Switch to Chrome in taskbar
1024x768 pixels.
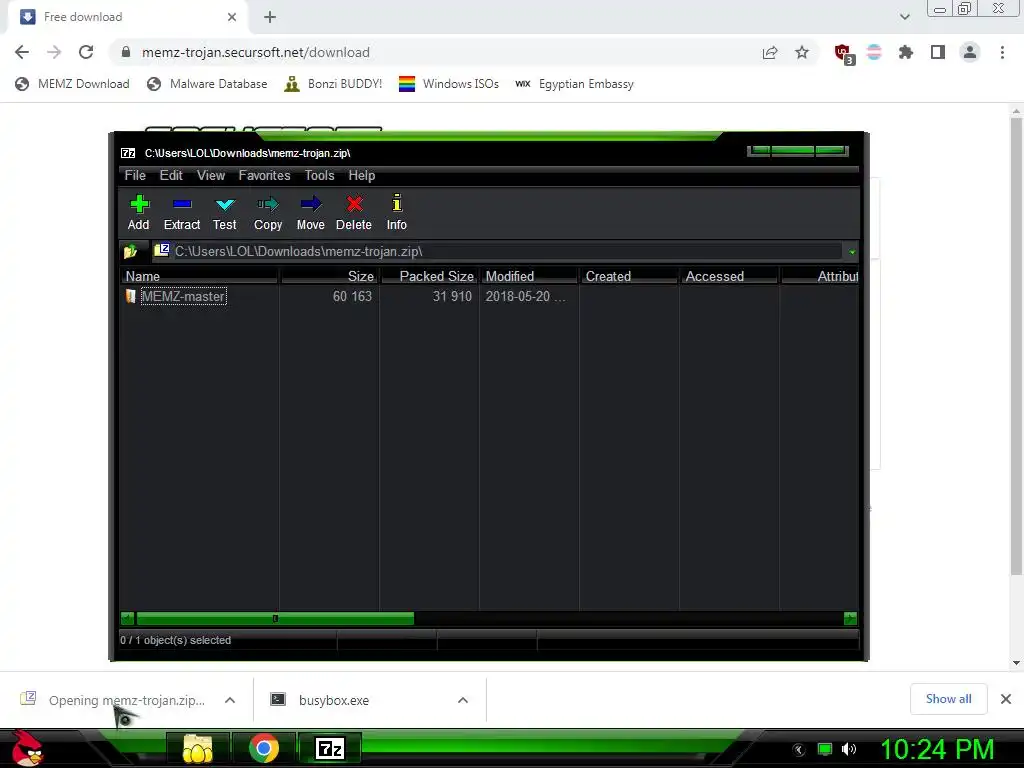click(x=264, y=749)
